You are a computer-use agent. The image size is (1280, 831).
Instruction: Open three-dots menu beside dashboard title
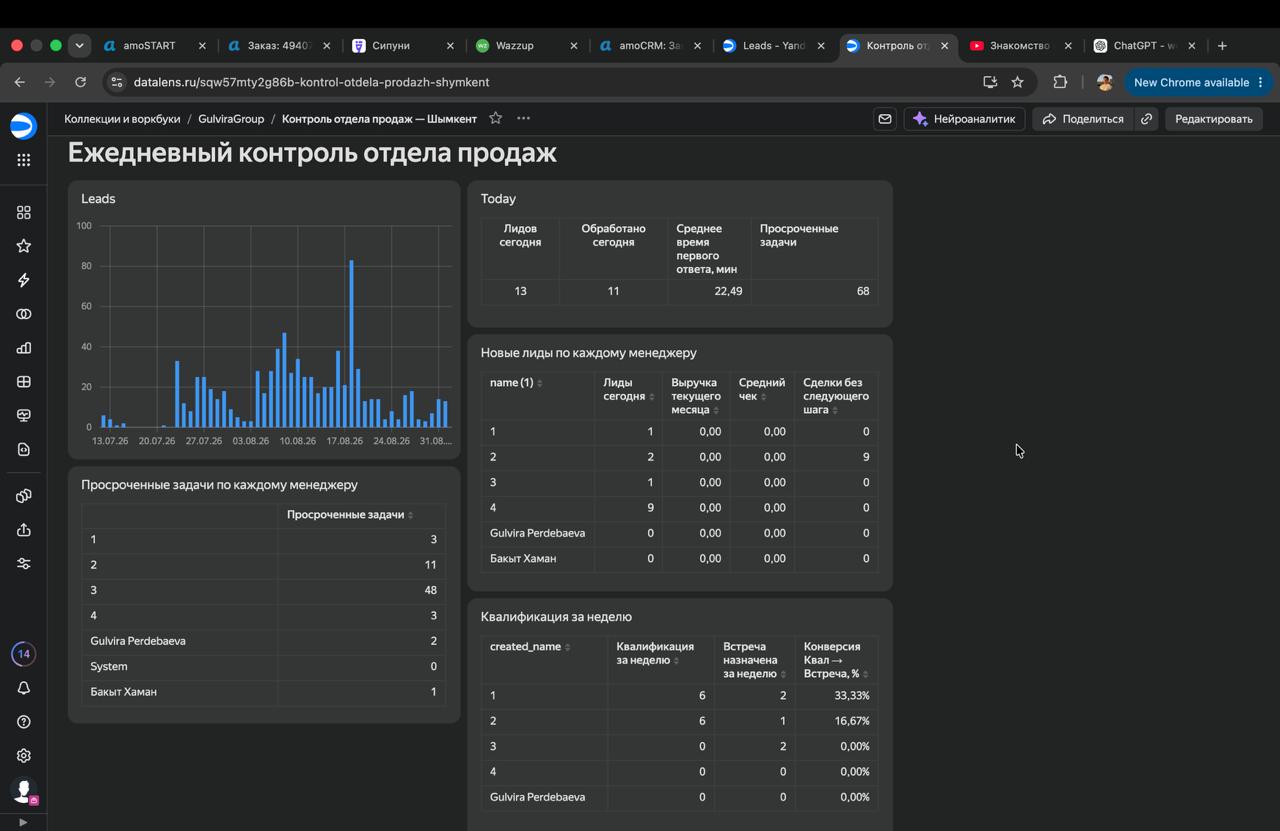point(523,118)
